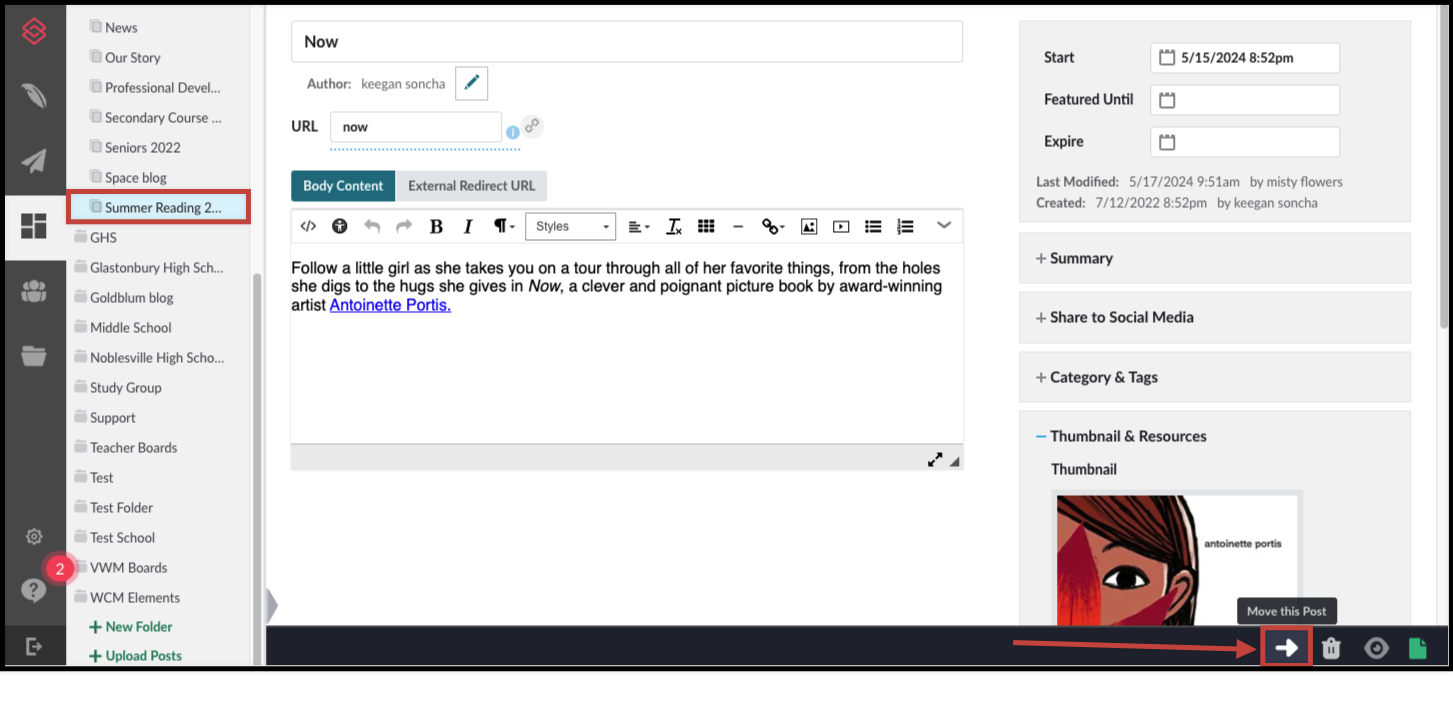Apply bulleted list formatting
The width and height of the screenshot is (1453, 715).
873,227
